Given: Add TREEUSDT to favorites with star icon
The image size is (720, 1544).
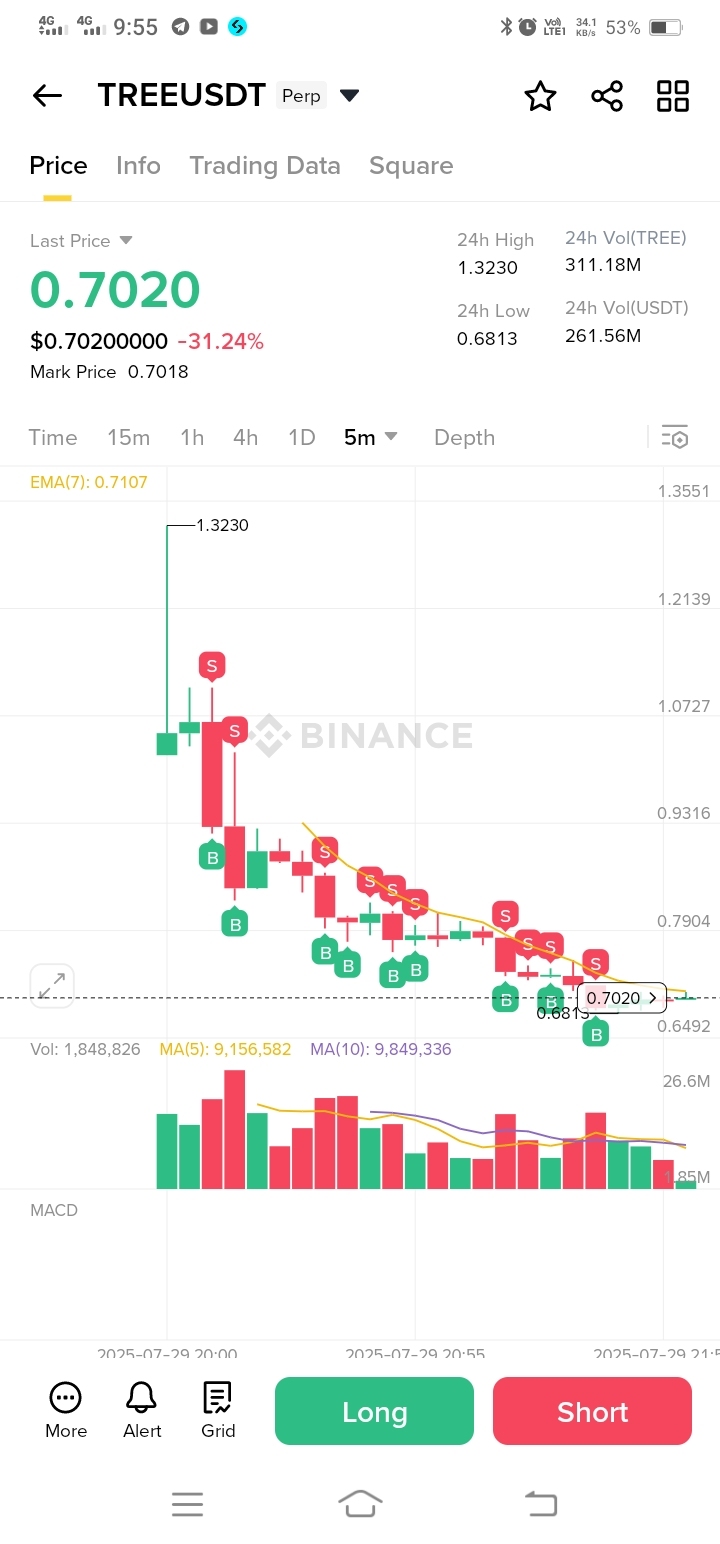Looking at the screenshot, I should 540,96.
